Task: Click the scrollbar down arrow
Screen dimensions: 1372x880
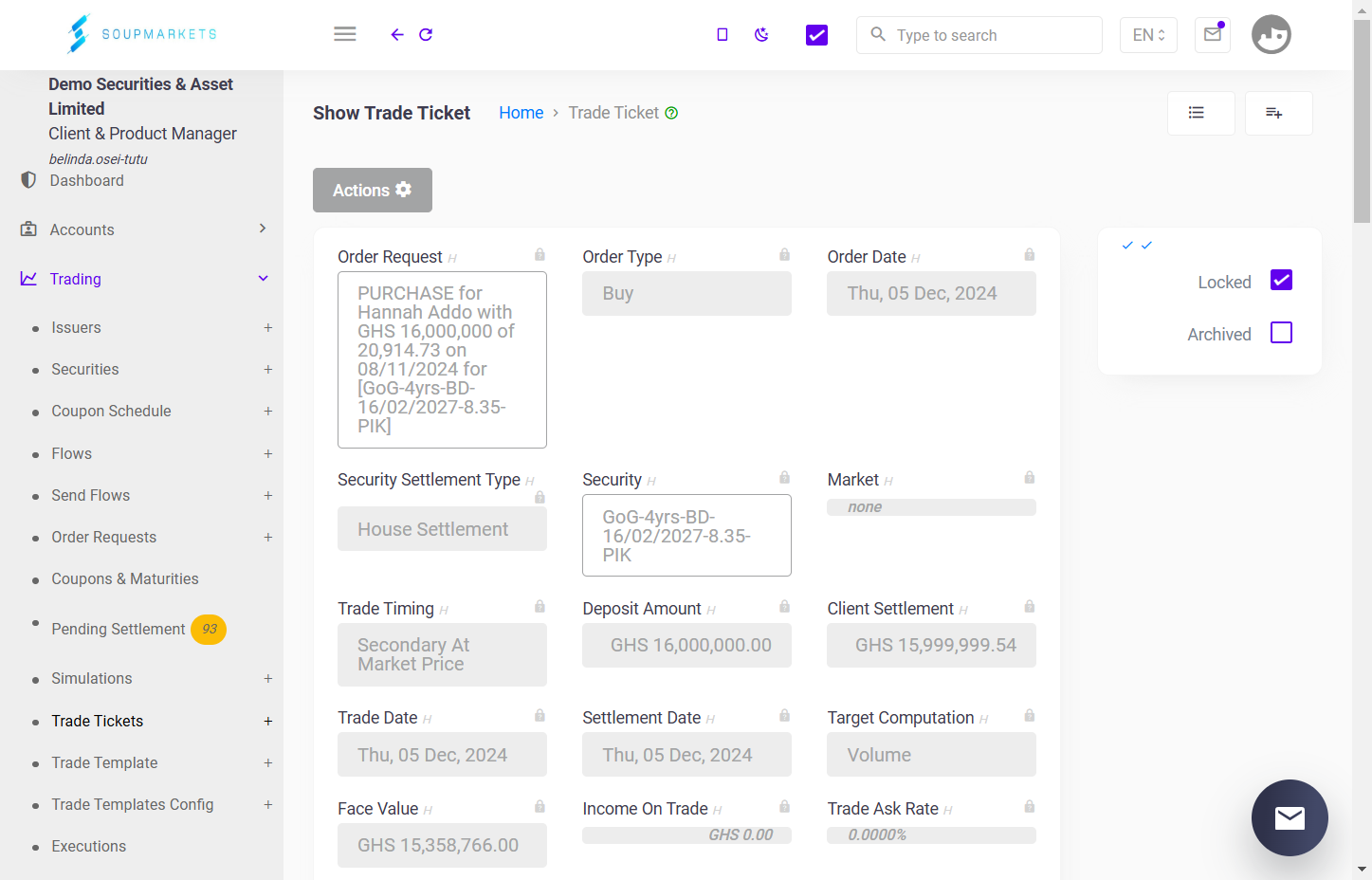Action: point(1363,869)
